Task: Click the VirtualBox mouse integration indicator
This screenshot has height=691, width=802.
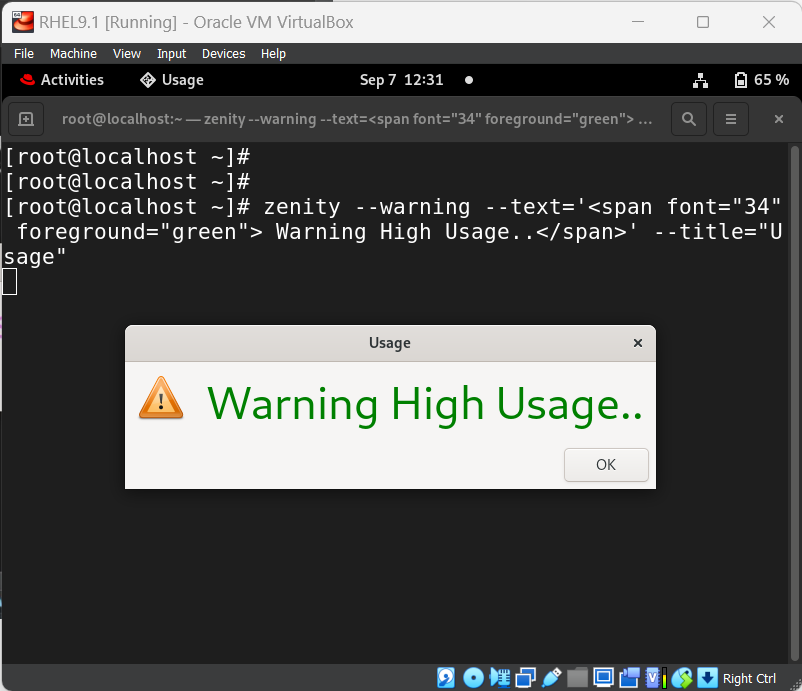Action: pos(682,677)
